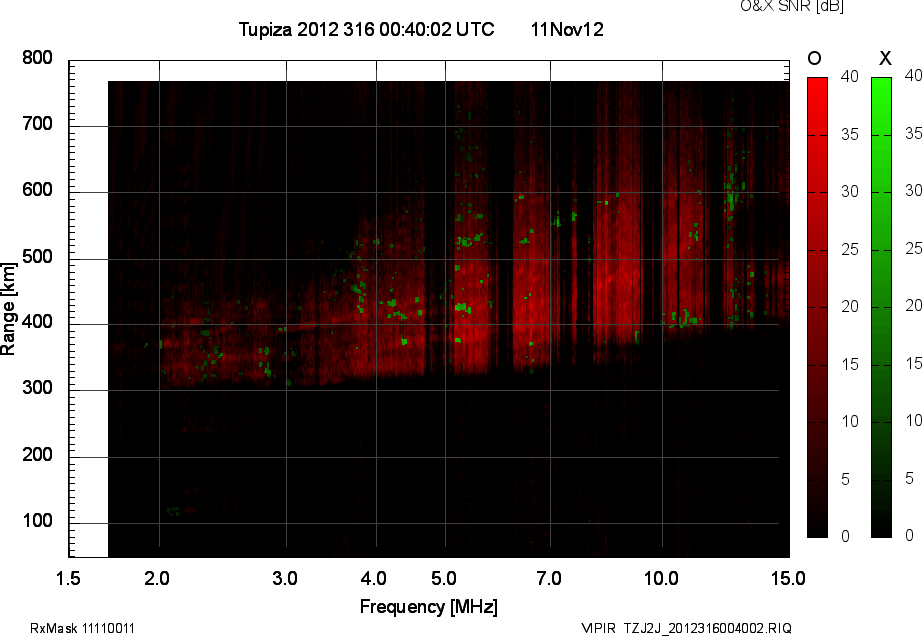Click the 600 range tick label
The width and height of the screenshot is (922, 636).
37,190
